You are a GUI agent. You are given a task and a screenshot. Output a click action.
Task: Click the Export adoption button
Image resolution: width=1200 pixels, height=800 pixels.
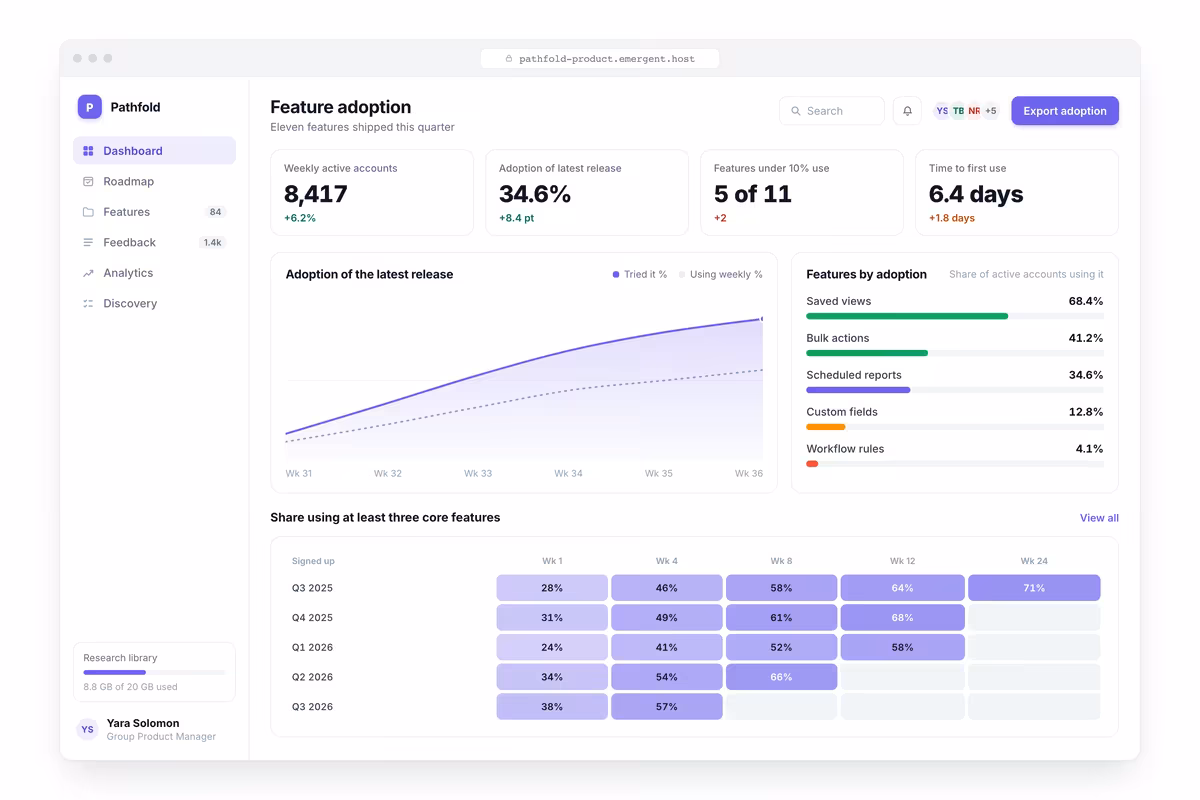click(x=1065, y=111)
